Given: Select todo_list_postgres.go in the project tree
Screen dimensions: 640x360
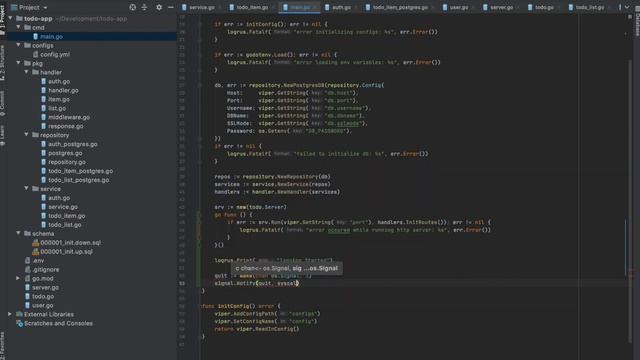Looking at the screenshot, I should pyautogui.click(x=78, y=180).
